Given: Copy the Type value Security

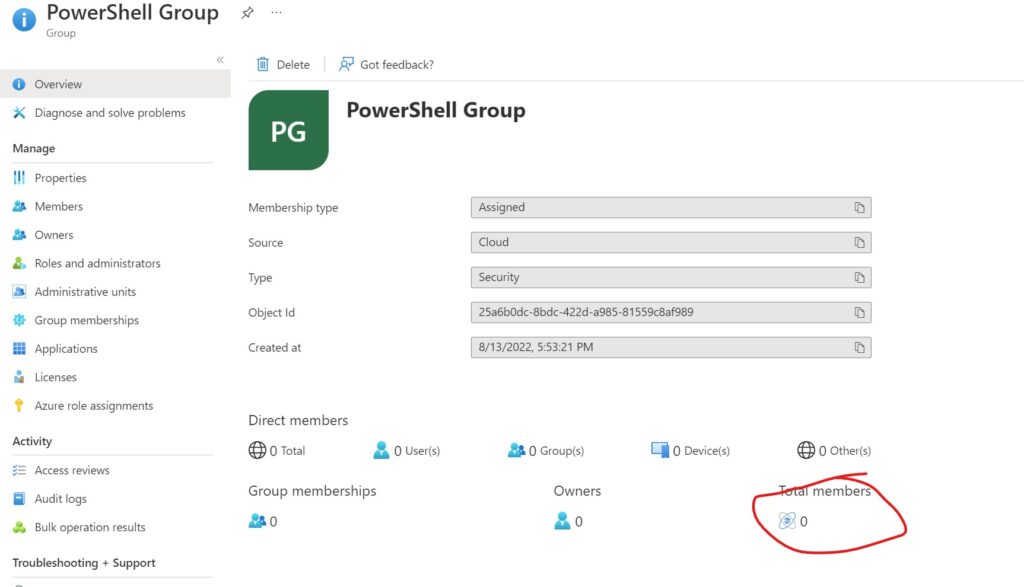Looking at the screenshot, I should 859,278.
